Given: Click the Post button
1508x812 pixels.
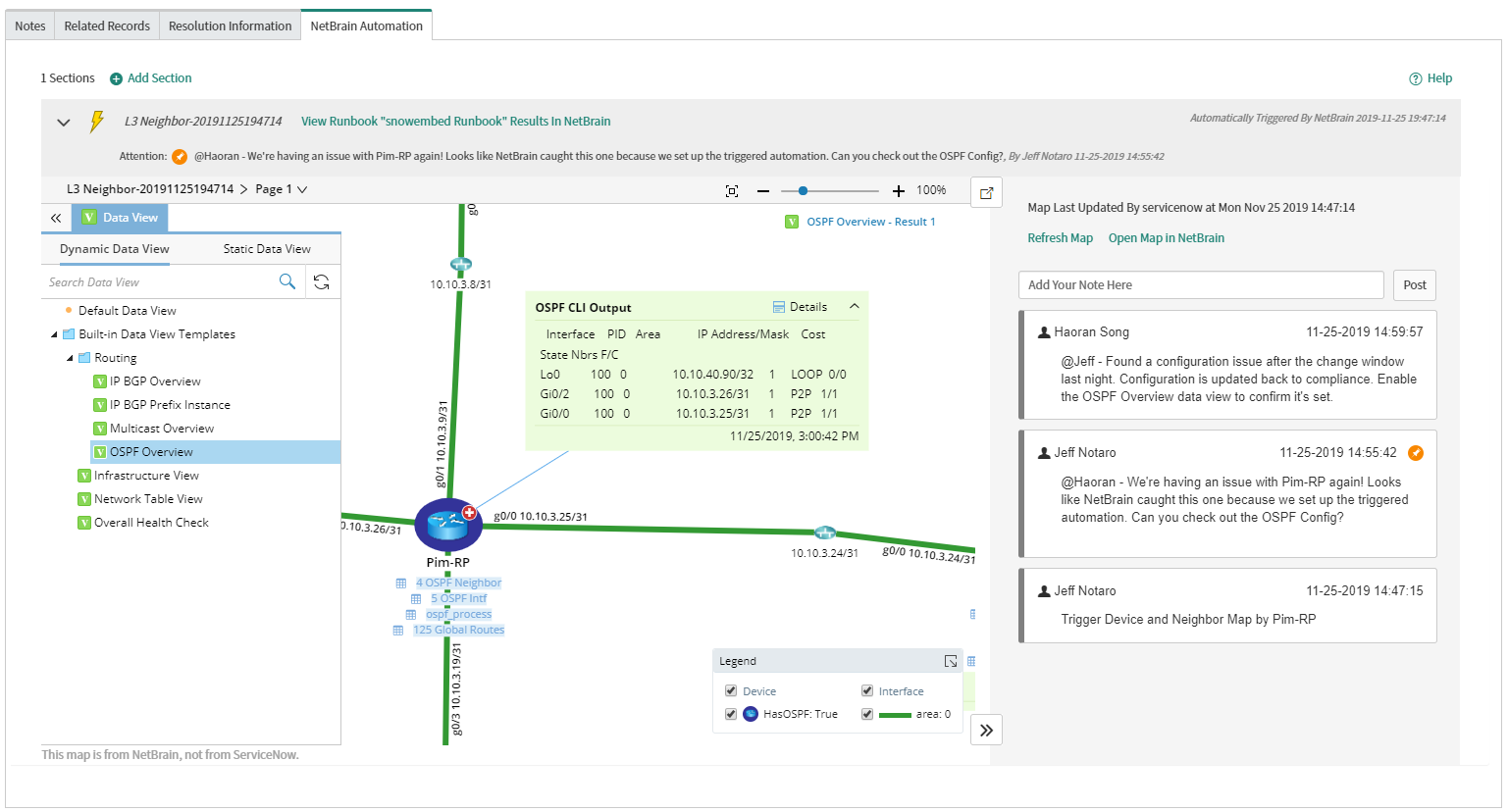Looking at the screenshot, I should [1415, 285].
